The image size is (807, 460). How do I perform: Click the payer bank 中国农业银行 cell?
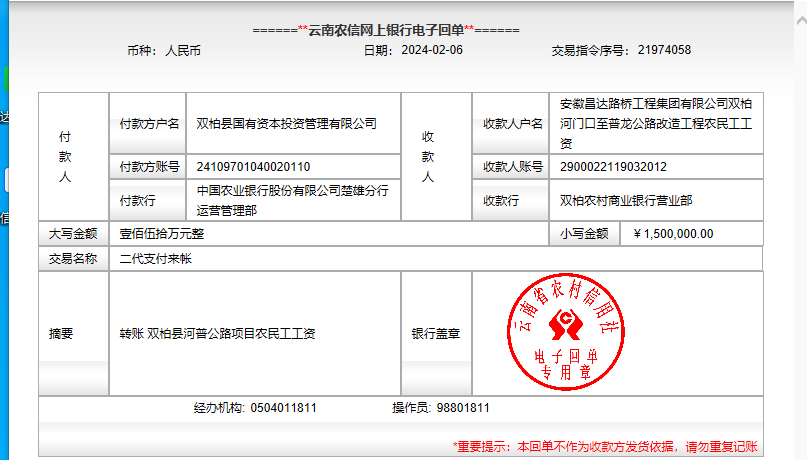click(x=292, y=200)
